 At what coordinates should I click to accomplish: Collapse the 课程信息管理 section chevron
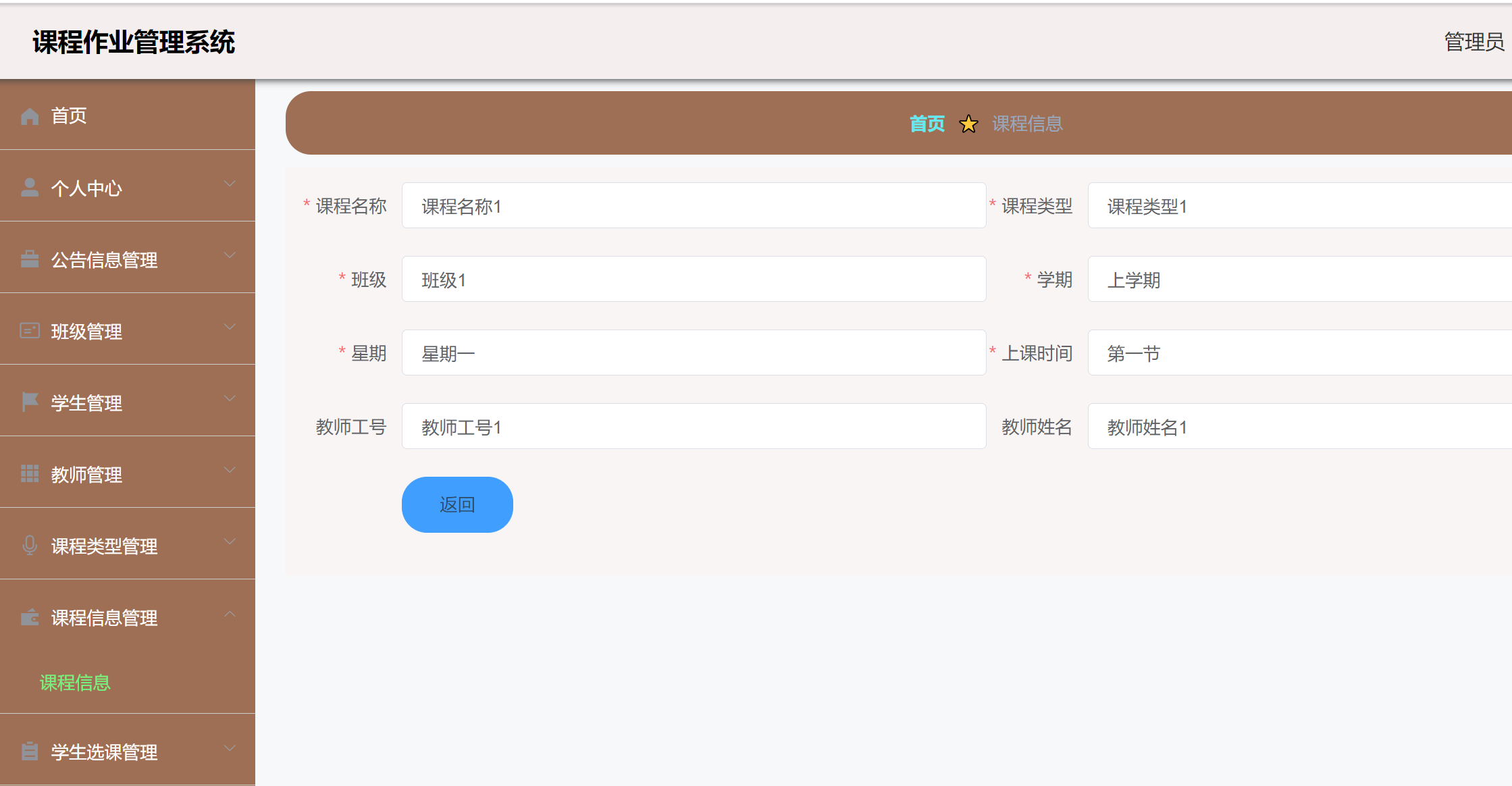tap(230, 613)
